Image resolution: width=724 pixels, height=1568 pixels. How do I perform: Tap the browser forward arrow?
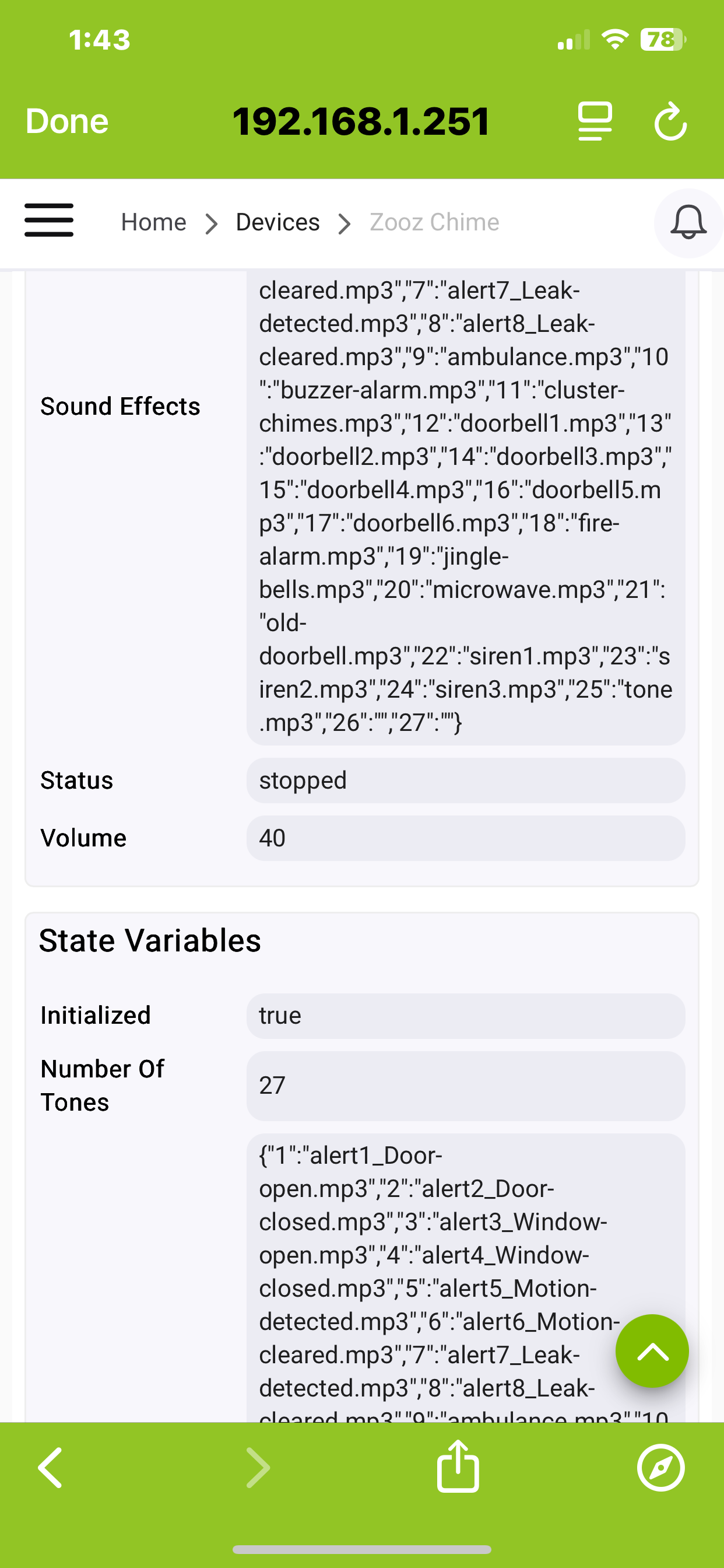[x=258, y=1468]
